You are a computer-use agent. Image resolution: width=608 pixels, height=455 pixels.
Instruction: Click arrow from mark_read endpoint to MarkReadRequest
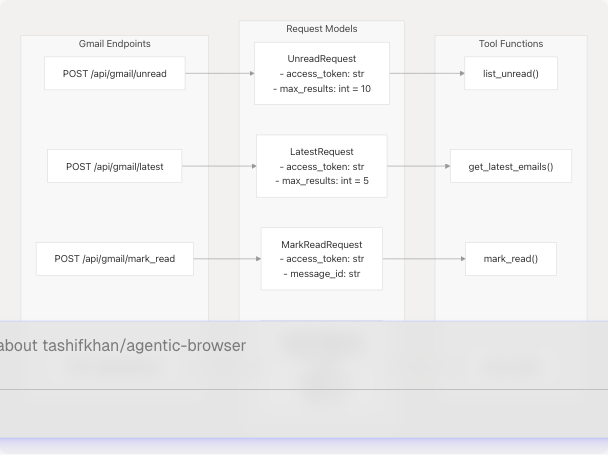227,259
